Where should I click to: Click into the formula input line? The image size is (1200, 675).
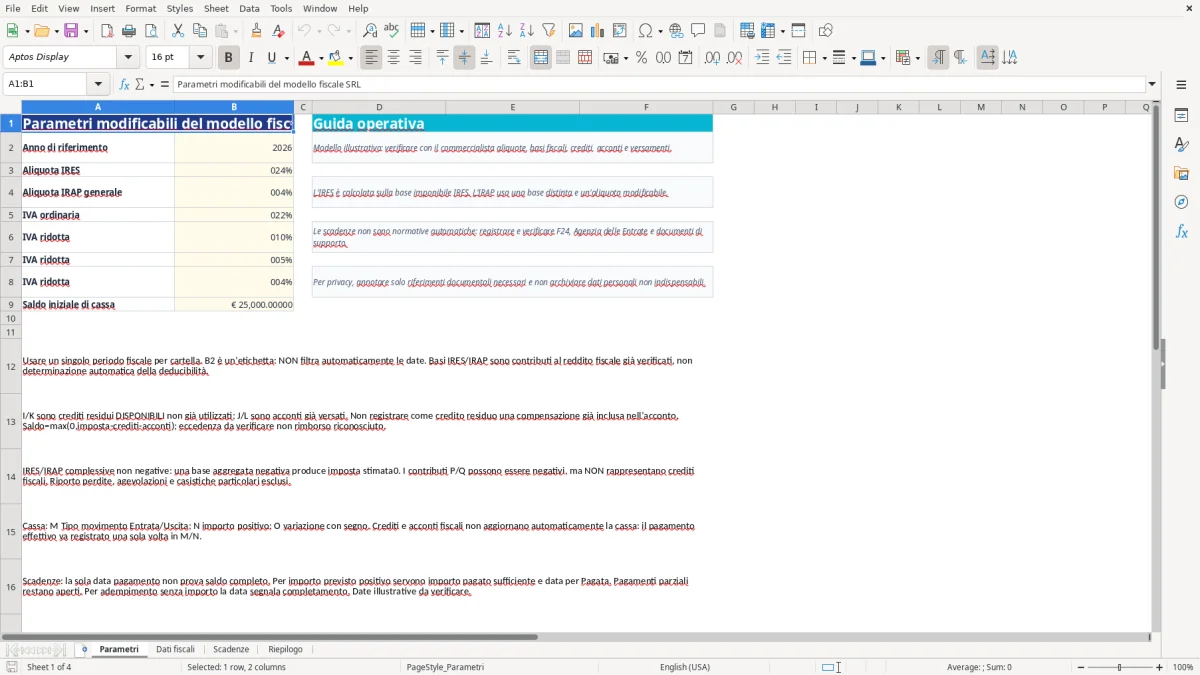(x=658, y=85)
